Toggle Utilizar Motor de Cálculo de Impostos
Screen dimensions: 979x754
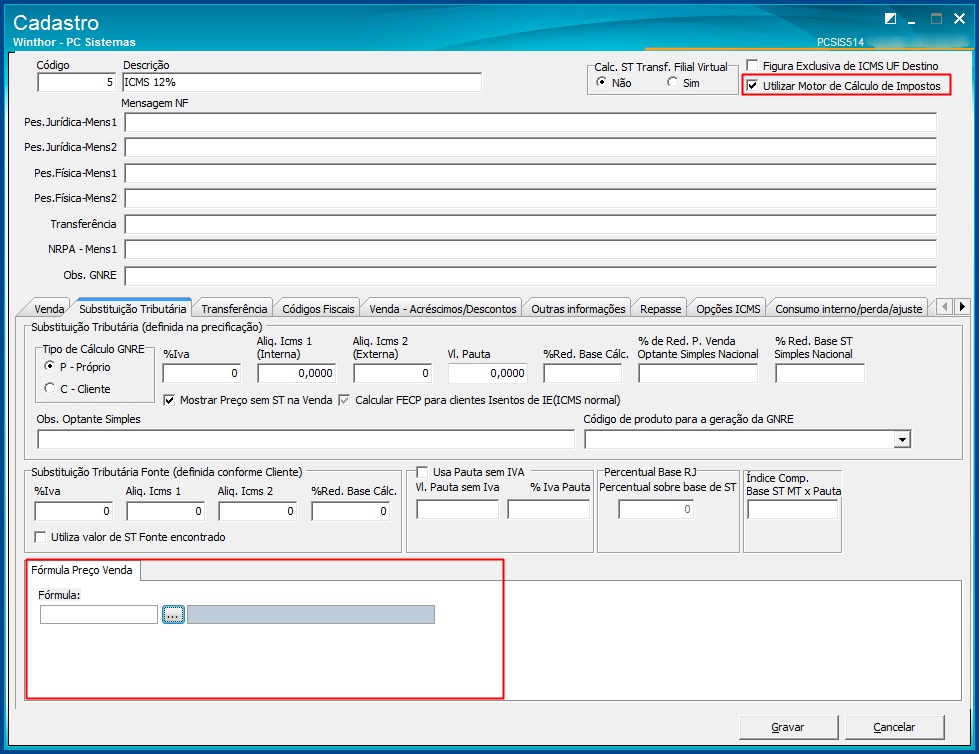(x=753, y=86)
